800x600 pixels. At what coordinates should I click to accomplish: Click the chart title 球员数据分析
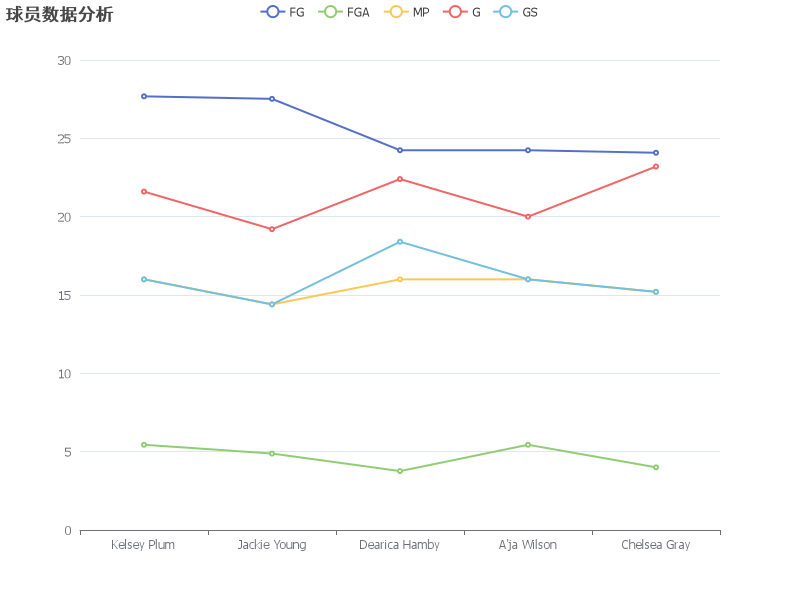tap(59, 14)
